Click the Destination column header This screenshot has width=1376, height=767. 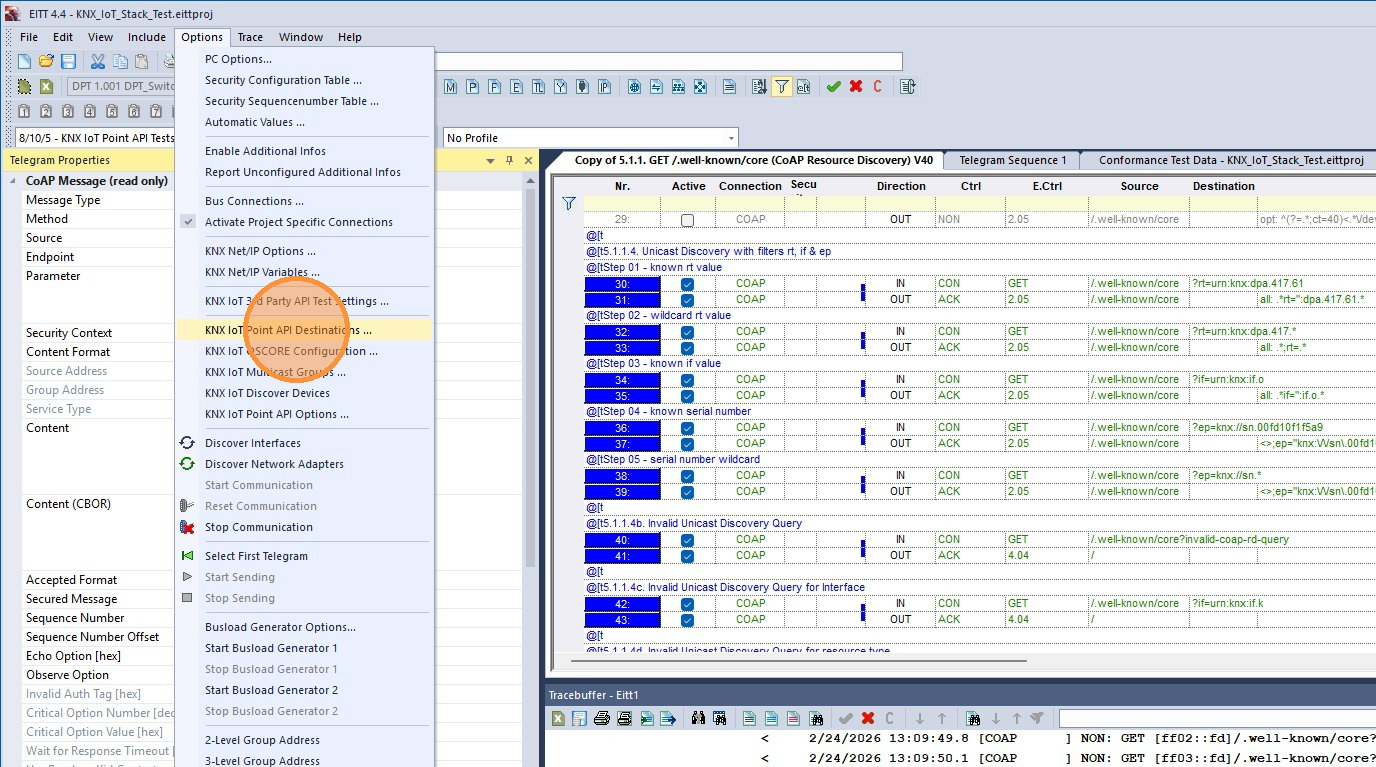[x=1223, y=186]
